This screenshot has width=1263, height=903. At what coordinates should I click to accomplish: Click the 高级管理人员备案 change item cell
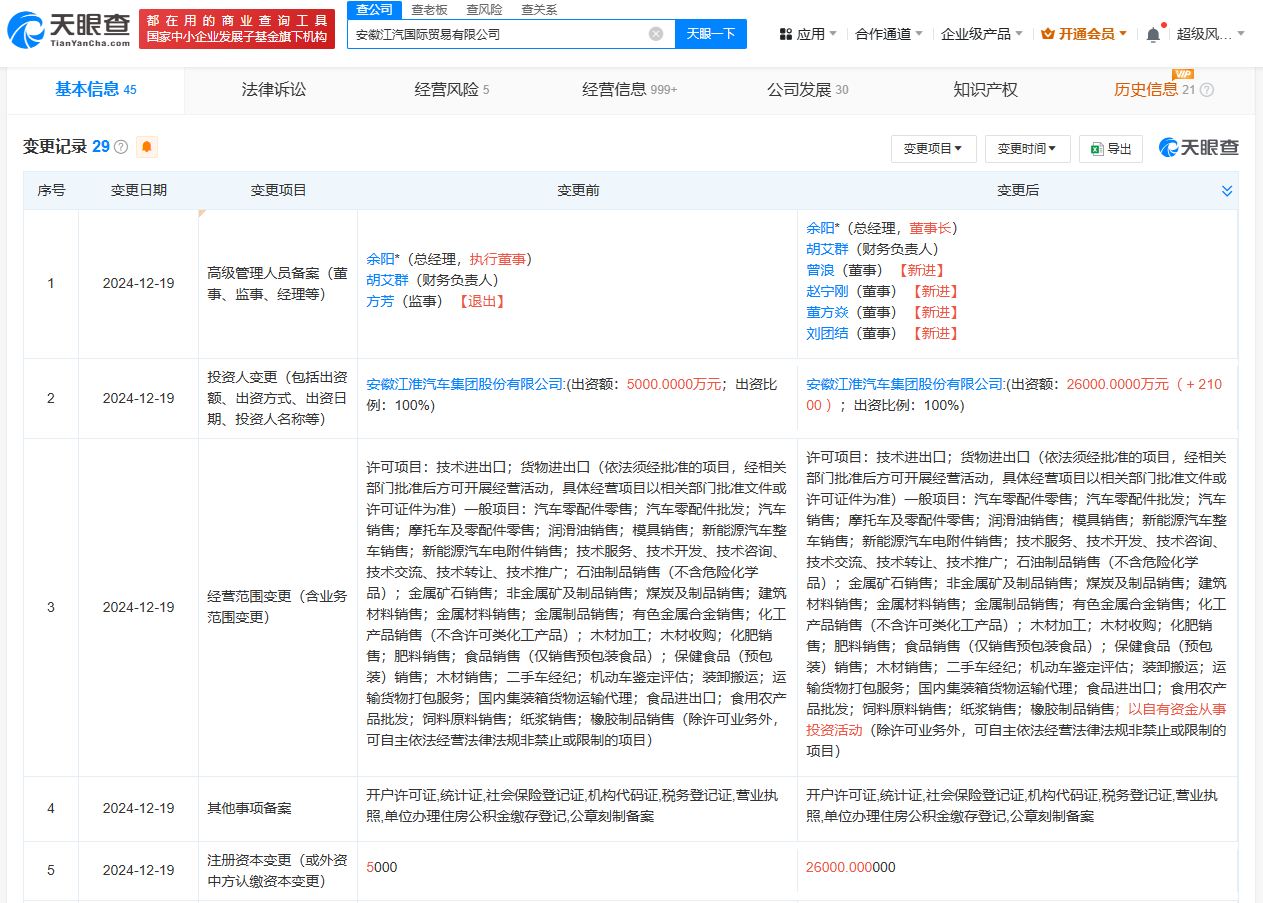point(278,283)
